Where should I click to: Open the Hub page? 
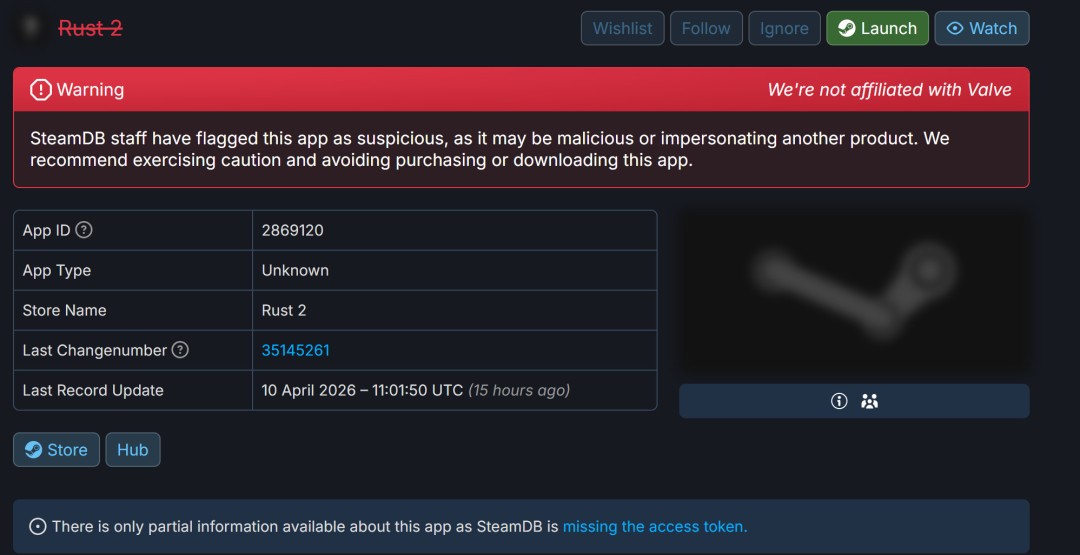(x=132, y=450)
